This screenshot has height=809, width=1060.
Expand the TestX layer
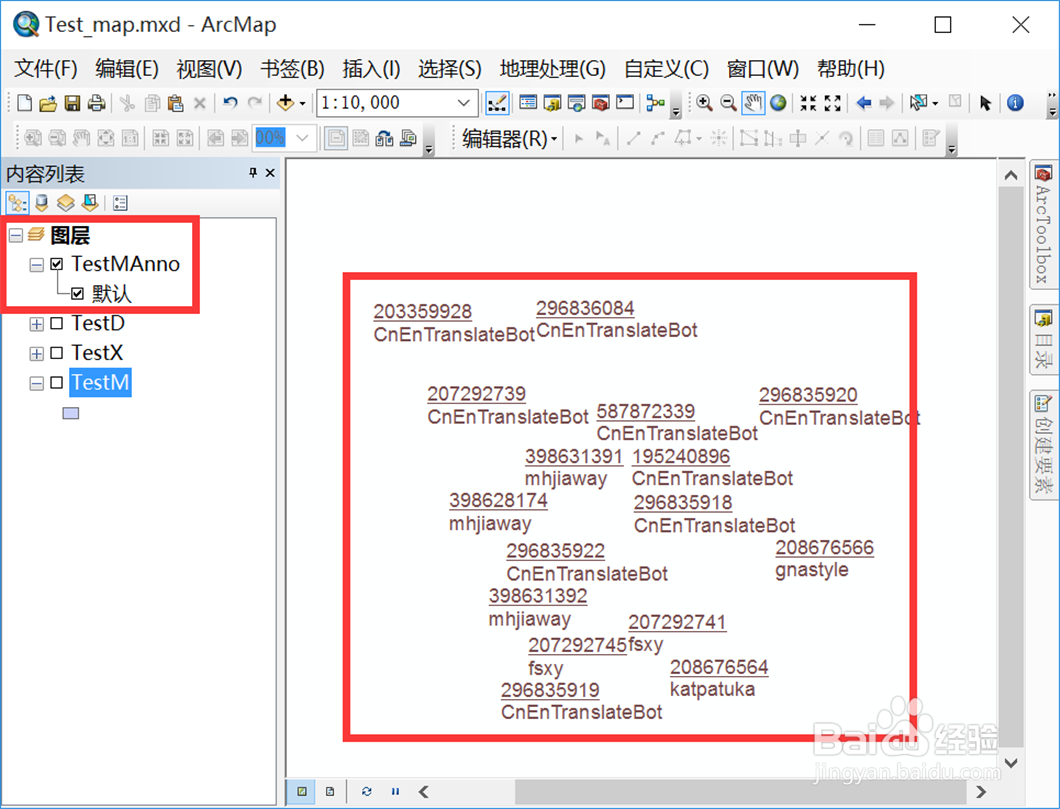click(37, 353)
